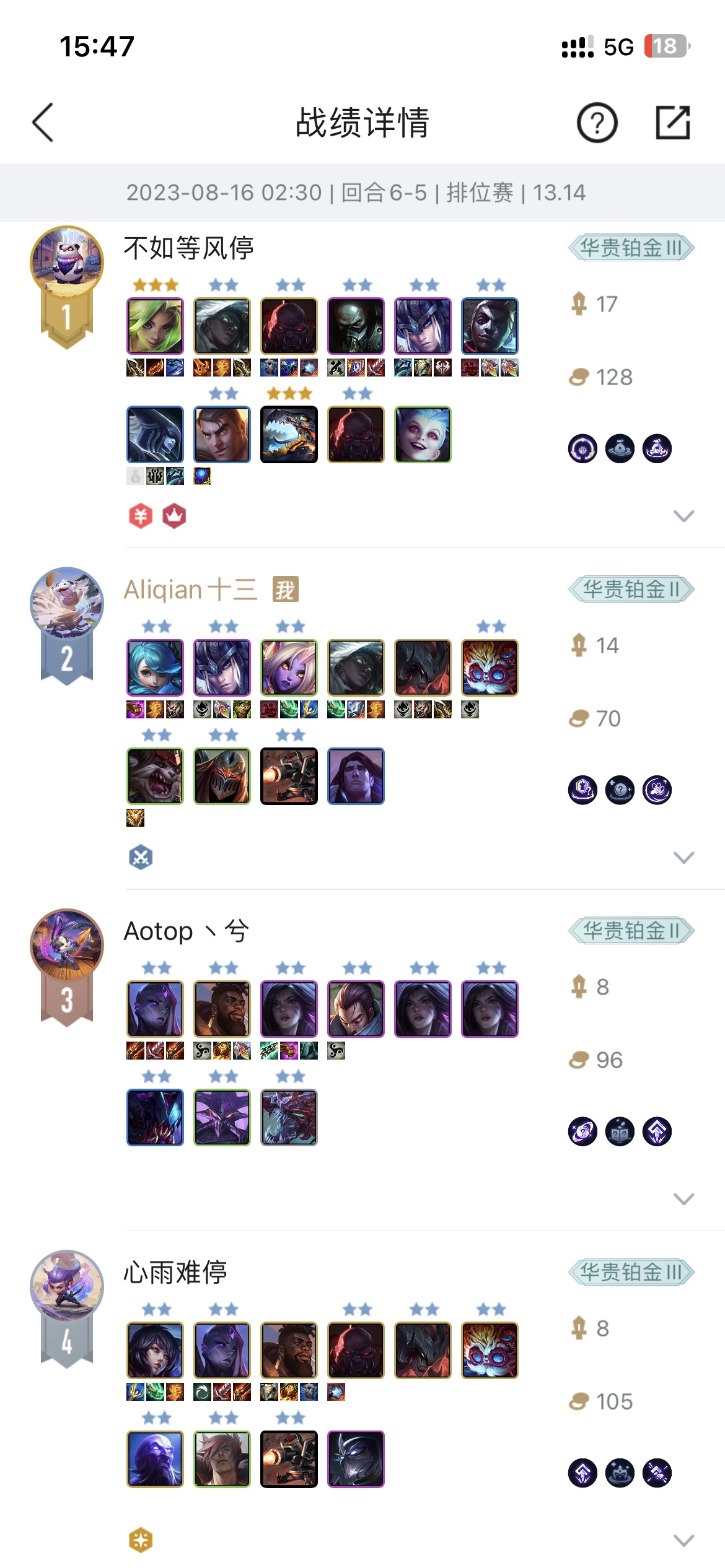This screenshot has width=725, height=1568.
Task: Tap the gold hexagon badge under 心雨难停
Action: [141, 1540]
